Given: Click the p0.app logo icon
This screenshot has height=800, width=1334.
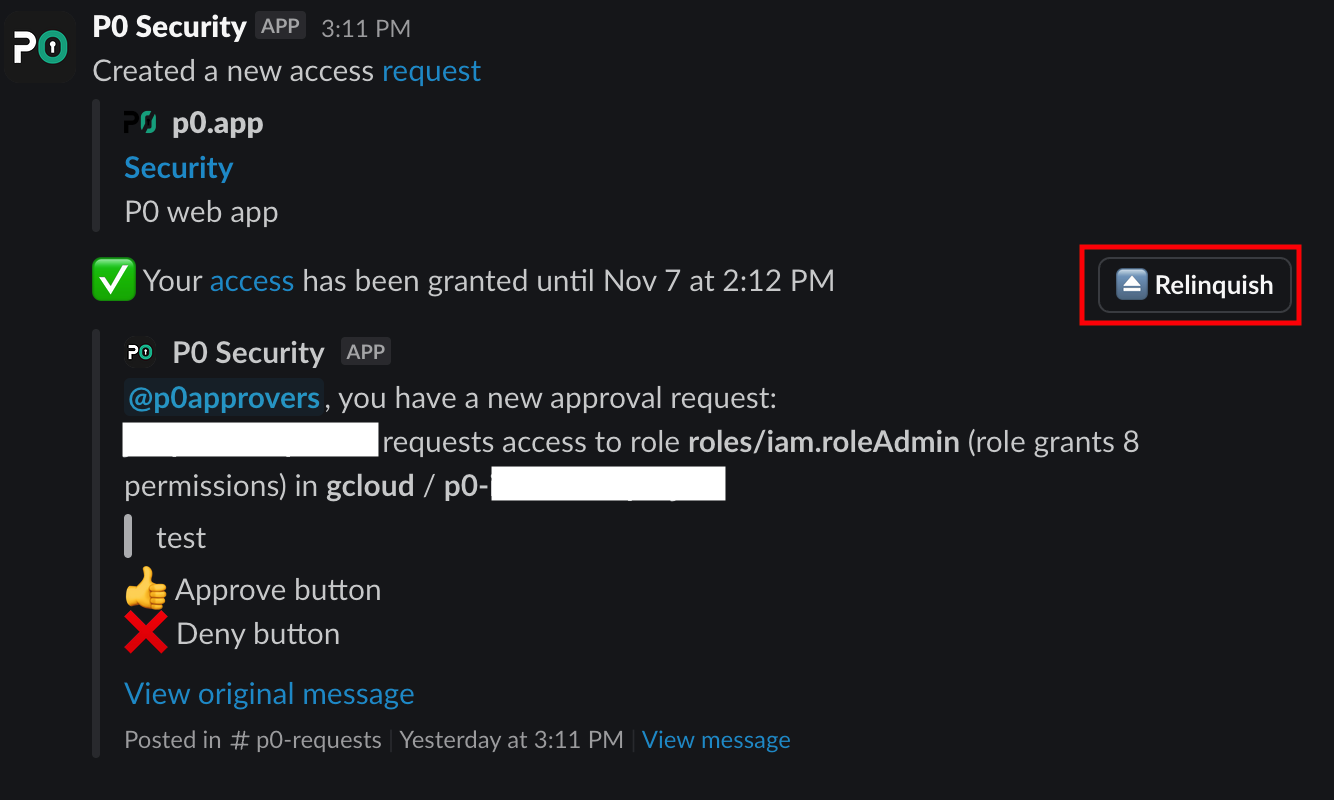Looking at the screenshot, I should (140, 123).
